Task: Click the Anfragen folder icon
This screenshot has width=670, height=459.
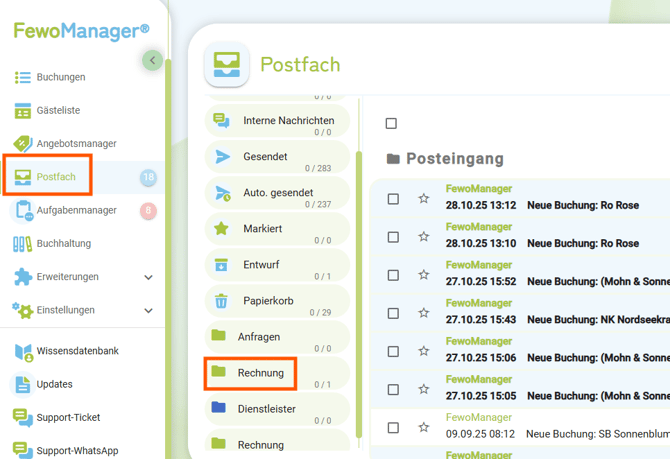Action: [x=218, y=335]
